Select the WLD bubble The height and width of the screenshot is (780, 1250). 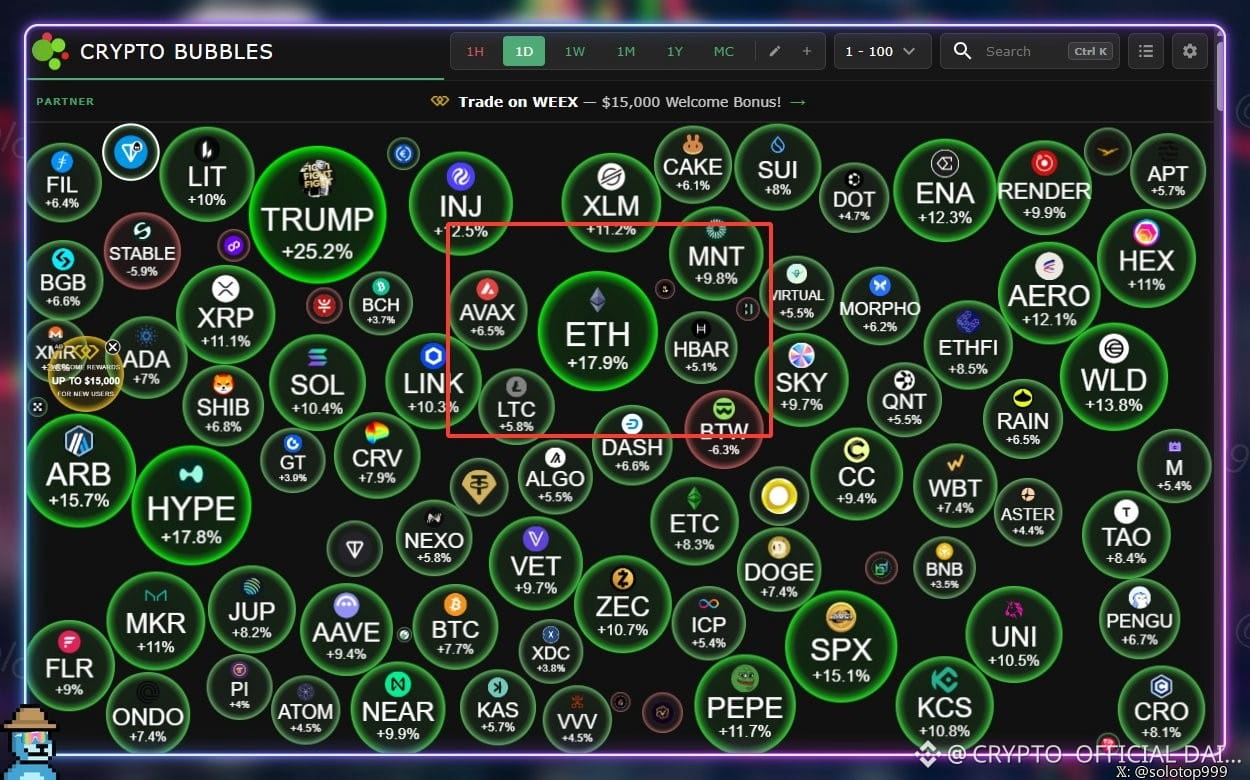(x=1114, y=376)
